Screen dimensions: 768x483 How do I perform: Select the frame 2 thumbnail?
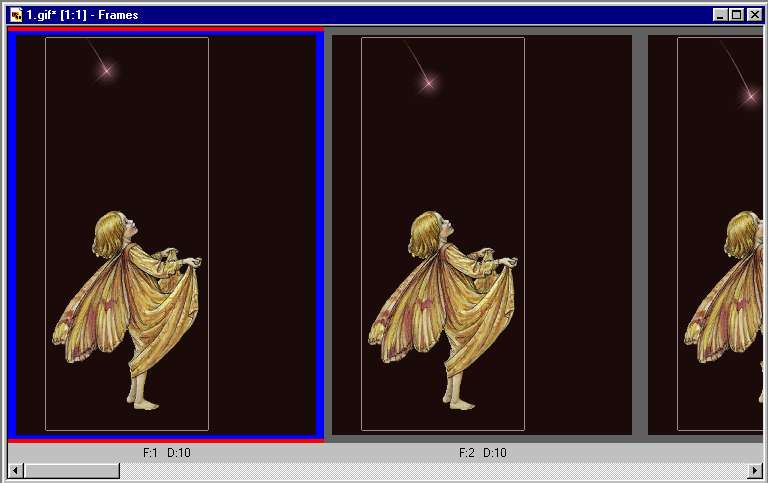pos(482,235)
